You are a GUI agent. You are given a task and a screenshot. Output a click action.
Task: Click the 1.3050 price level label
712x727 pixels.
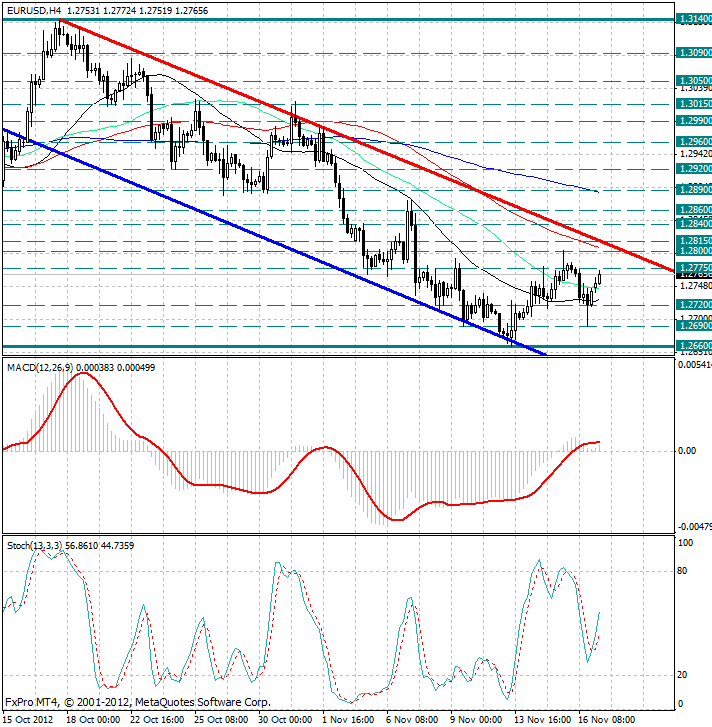[694, 81]
